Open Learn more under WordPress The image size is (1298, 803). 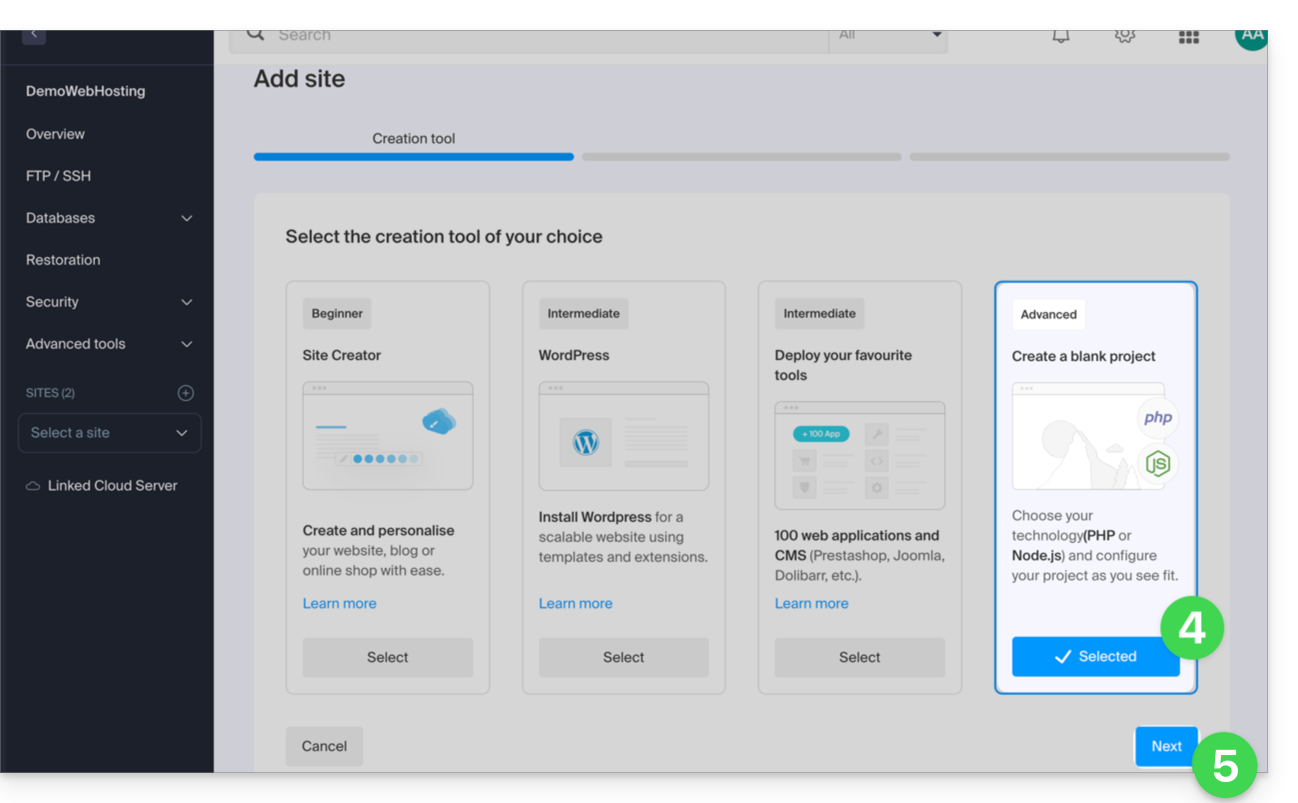coord(575,603)
